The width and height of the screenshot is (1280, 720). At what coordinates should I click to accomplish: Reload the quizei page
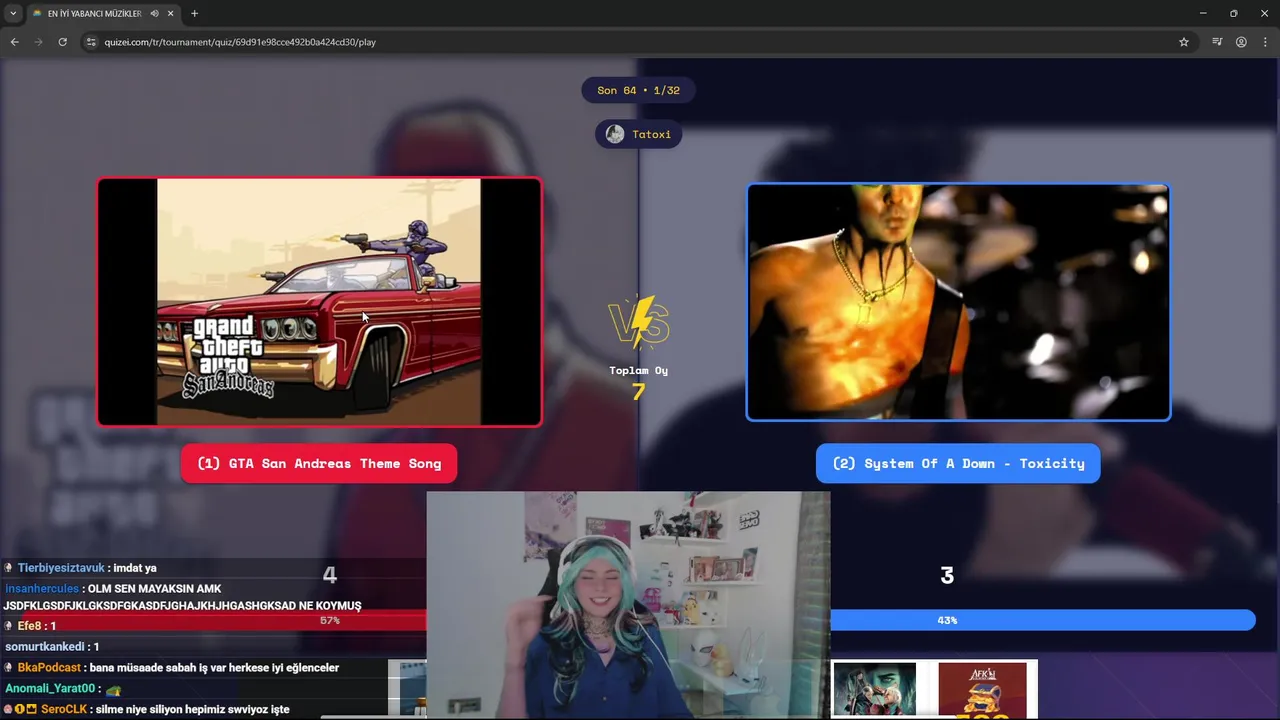pos(62,42)
